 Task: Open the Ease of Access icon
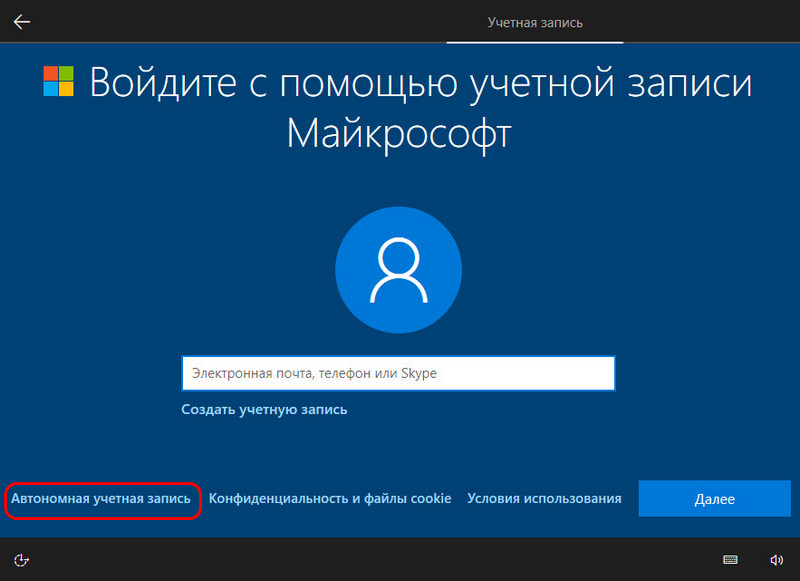point(21,560)
